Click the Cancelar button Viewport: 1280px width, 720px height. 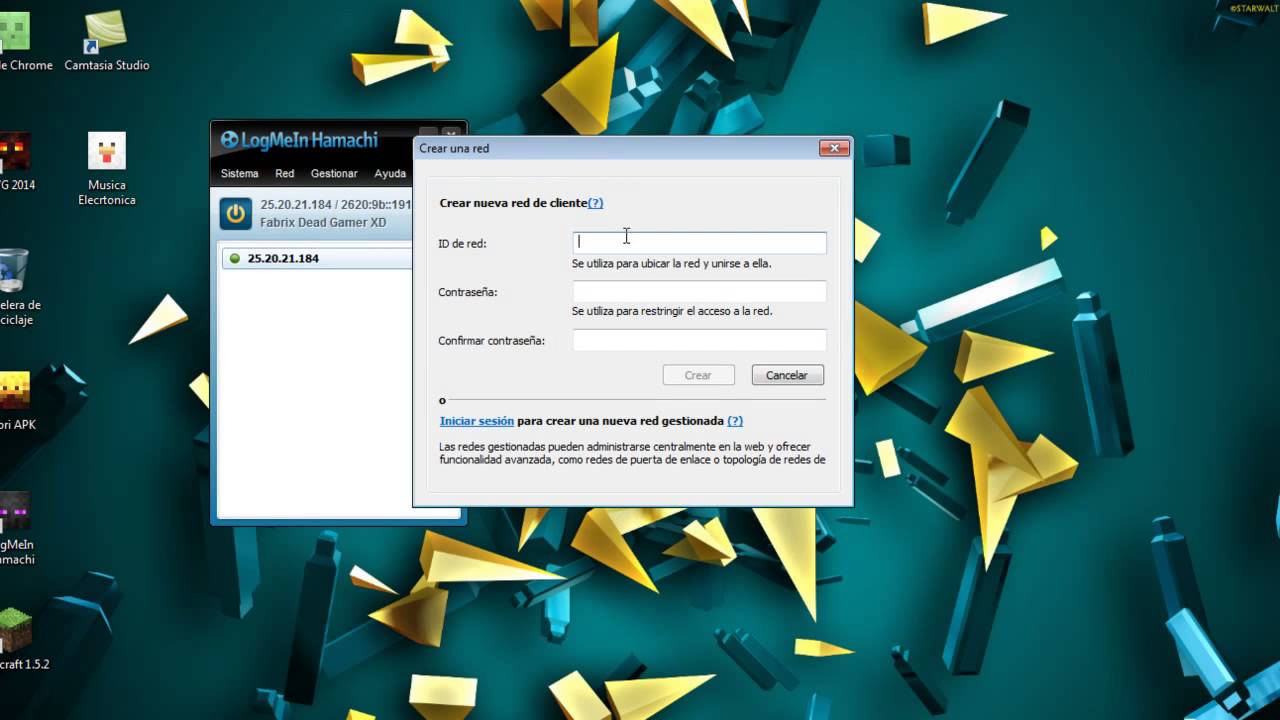click(787, 375)
